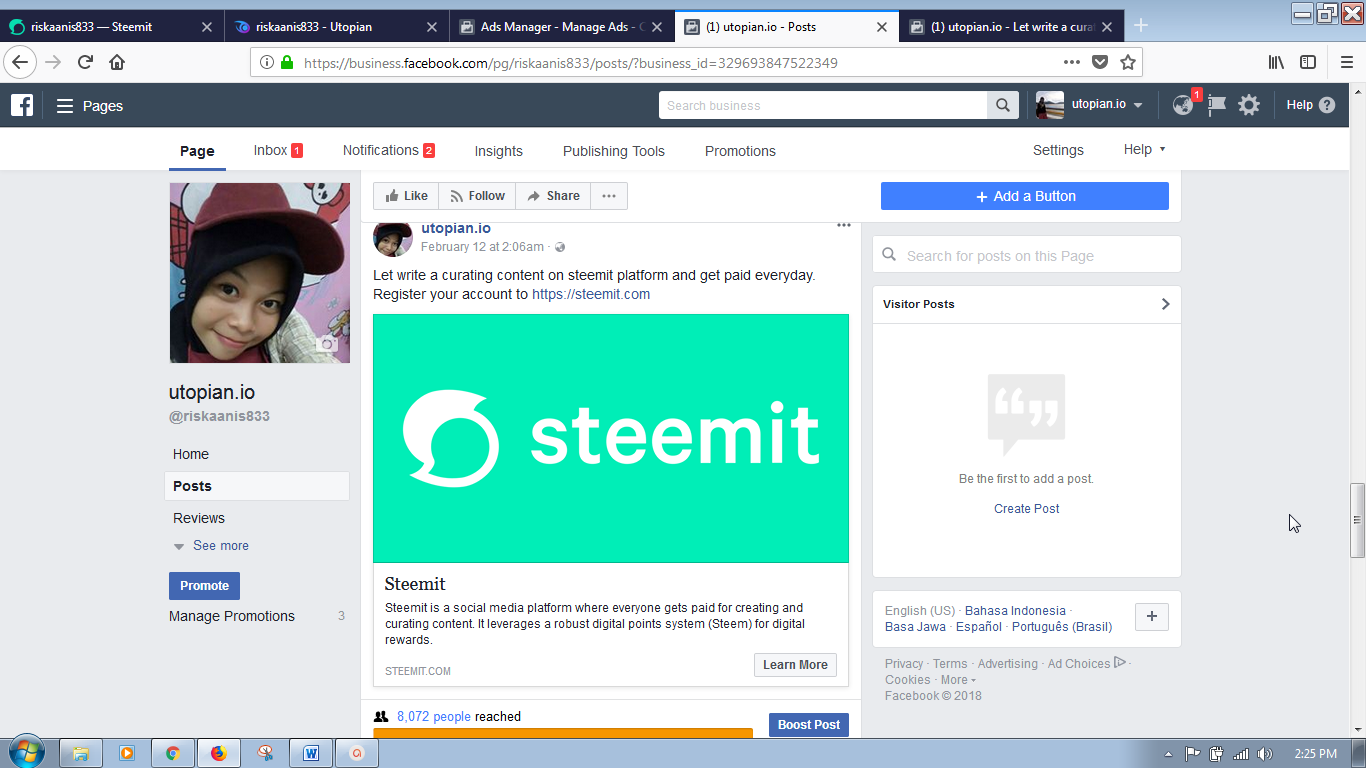Open Firefox hamburger menu
This screenshot has height=768, width=1366.
coord(1347,62)
